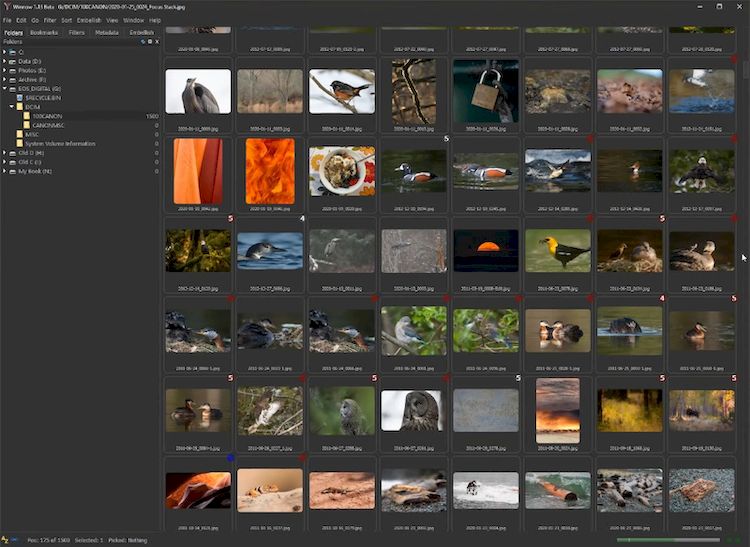The image size is (750, 547).
Task: Collapse the EOS_DIGITAL (G:) drive
Action: 4,88
